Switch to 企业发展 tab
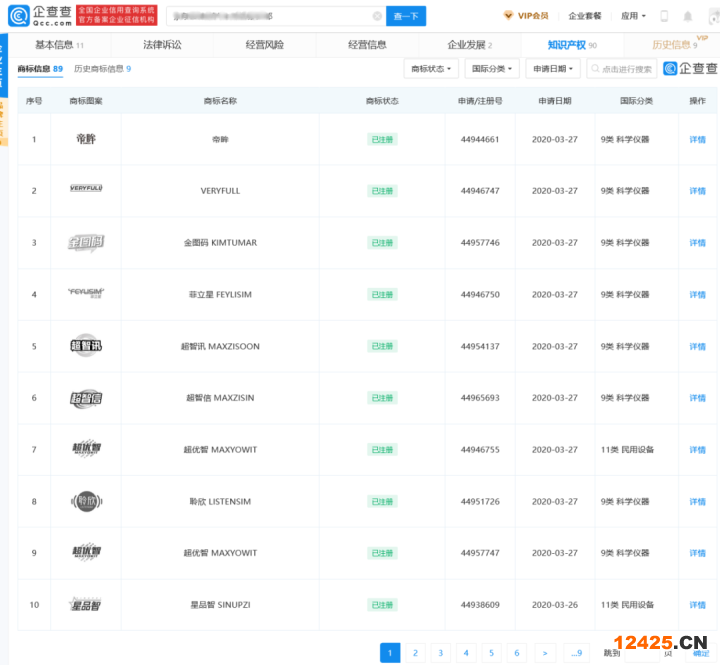The height and width of the screenshot is (665, 720). [470, 45]
